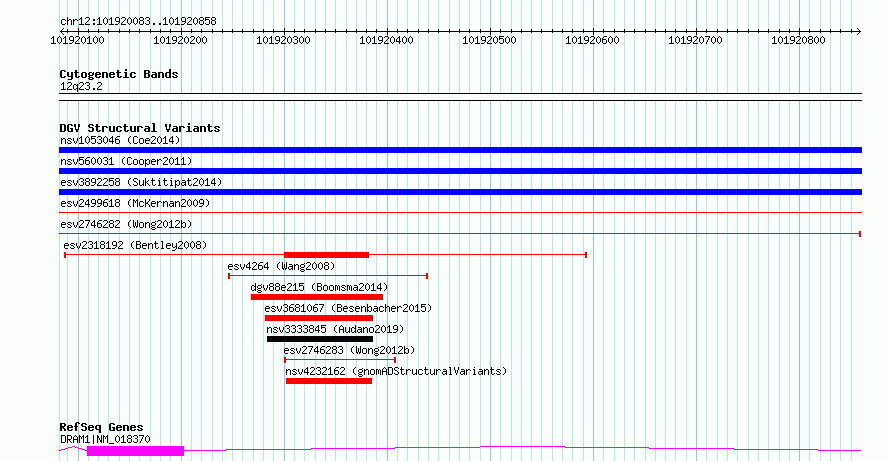The height and width of the screenshot is (461, 890).
Task: Select the thin red esv4264 span line
Action: (x=328, y=276)
